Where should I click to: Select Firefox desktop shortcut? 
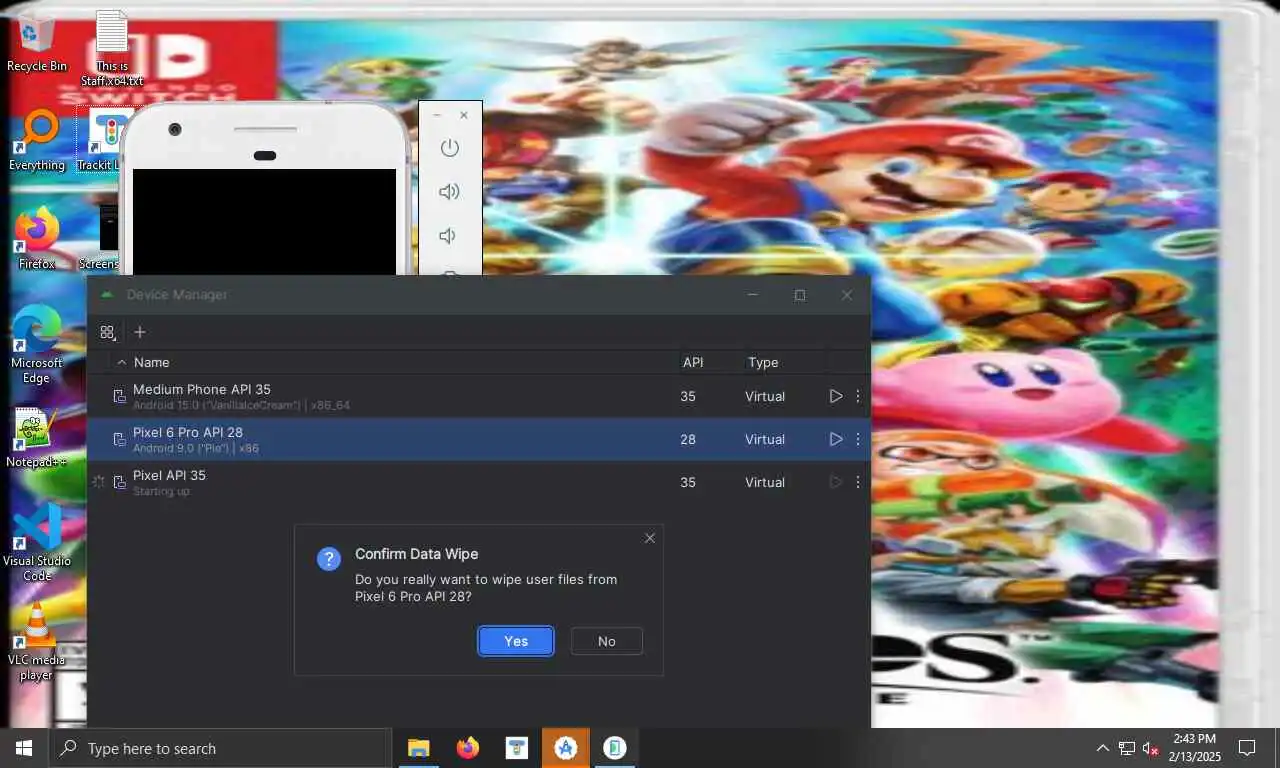[x=37, y=238]
